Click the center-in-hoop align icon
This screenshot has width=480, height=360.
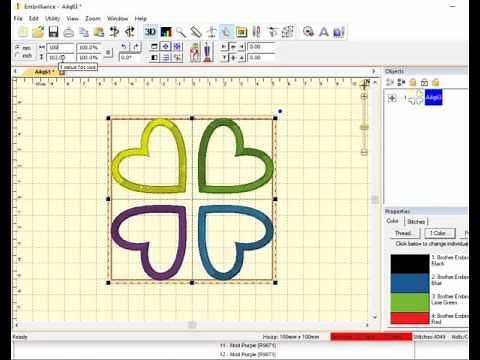tap(166, 47)
